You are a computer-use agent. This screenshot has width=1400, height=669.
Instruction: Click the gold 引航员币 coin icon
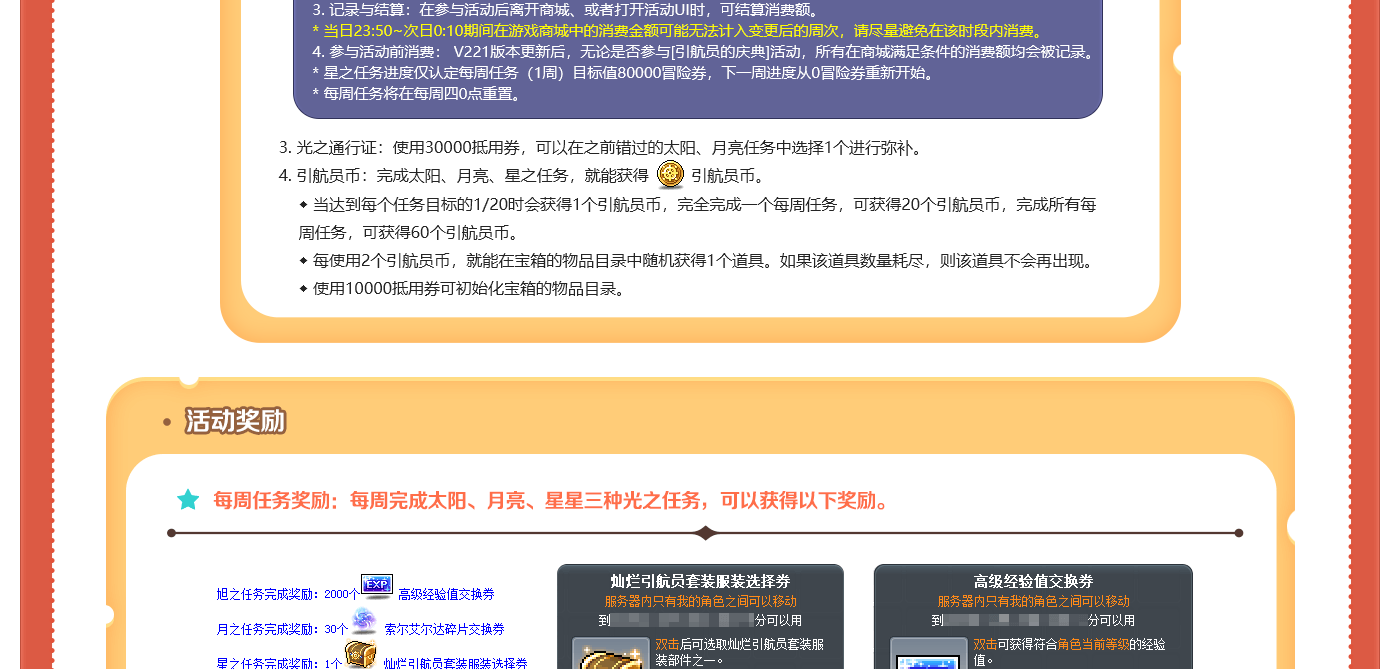670,174
